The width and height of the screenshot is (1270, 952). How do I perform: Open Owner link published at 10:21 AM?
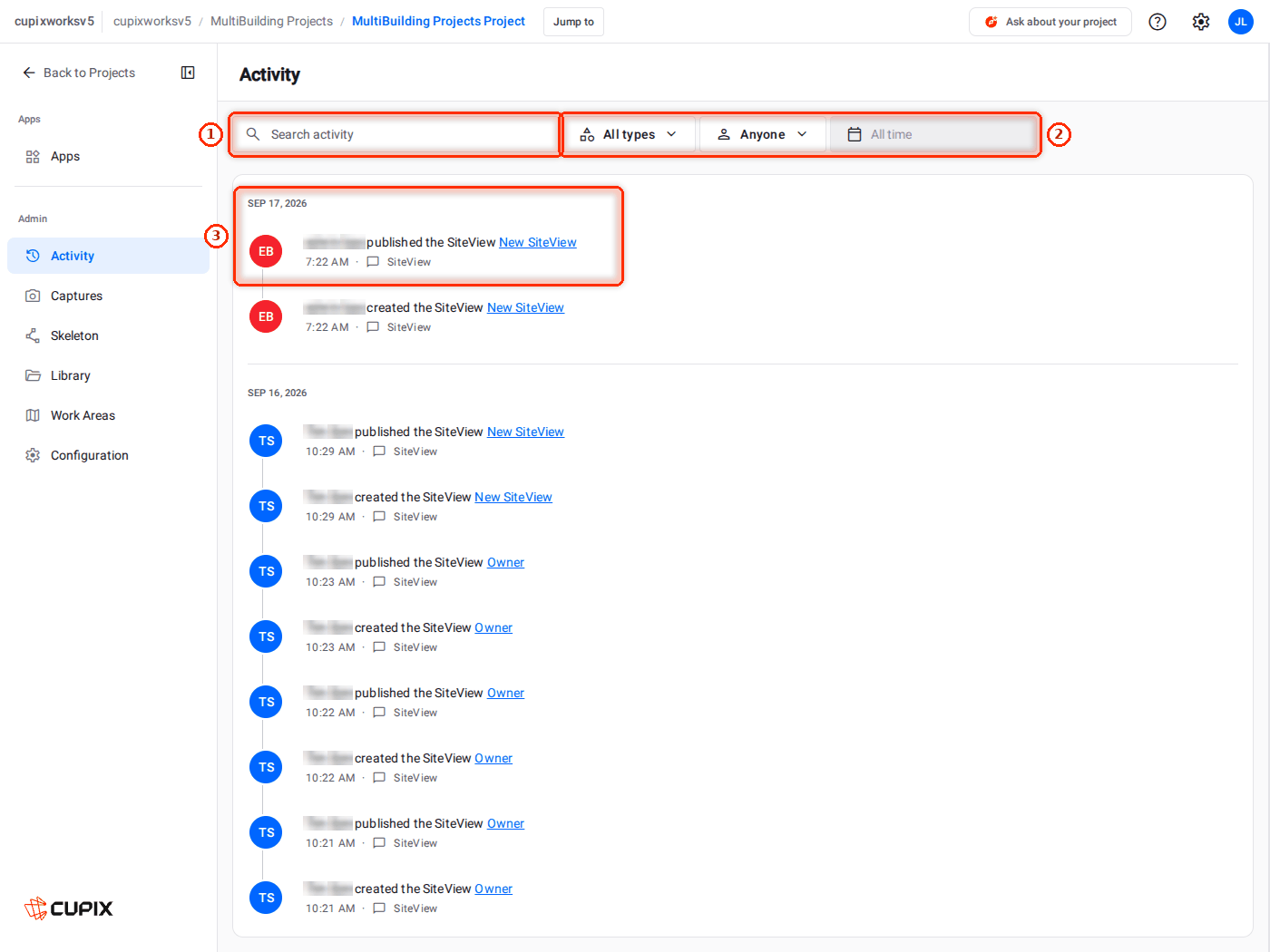coord(505,823)
